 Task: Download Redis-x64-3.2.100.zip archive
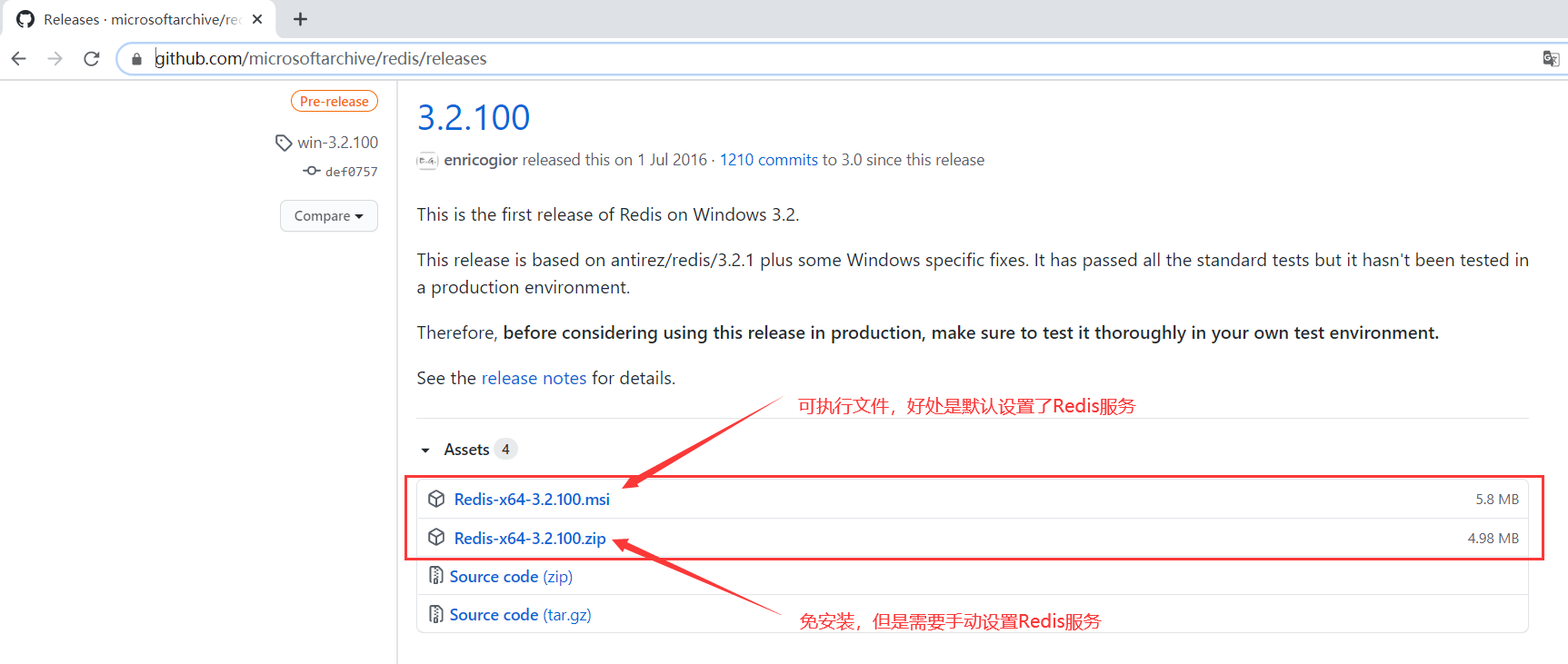(x=530, y=538)
